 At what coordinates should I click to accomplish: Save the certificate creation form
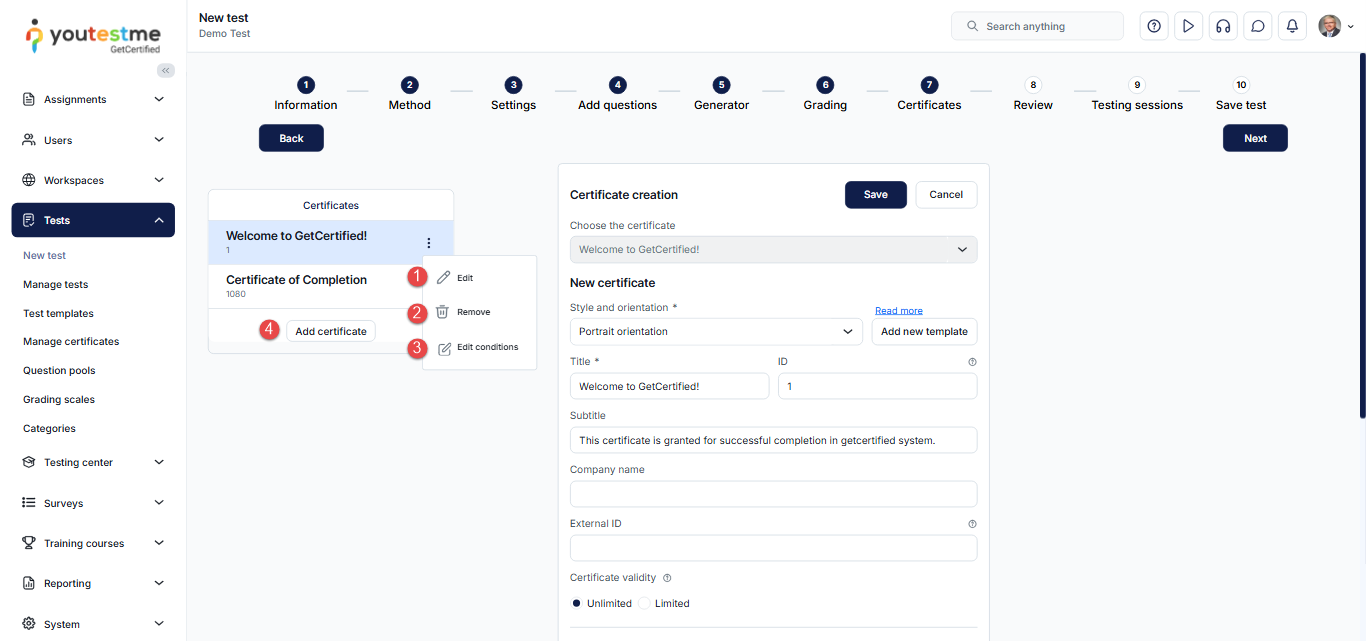(876, 194)
